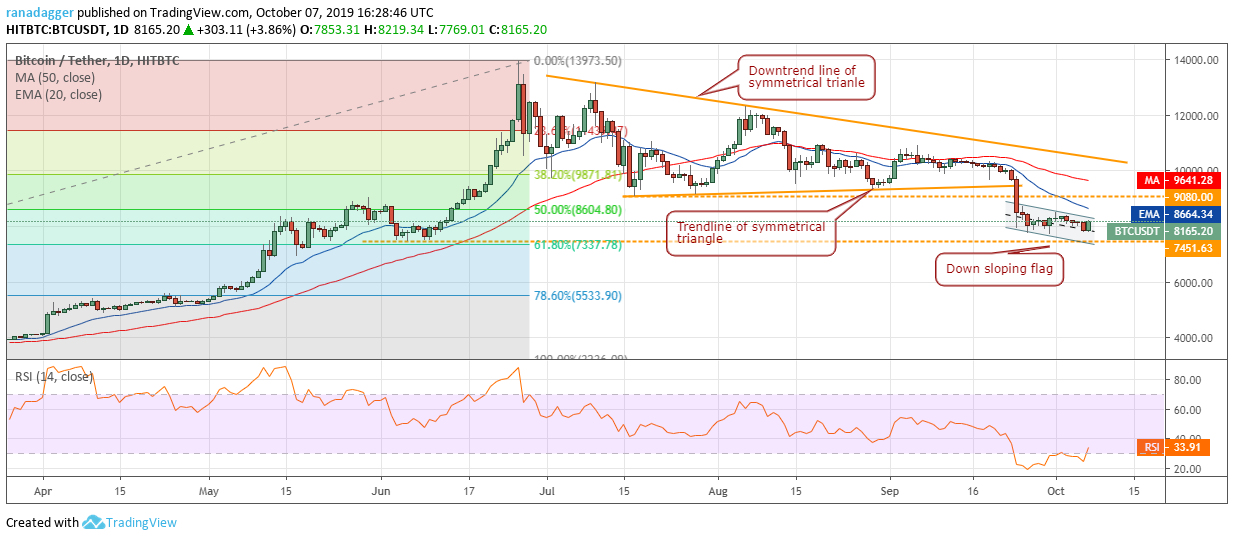This screenshot has height=540, width=1234.
Task: Click the TradingView cloud logo icon
Action: coord(94,523)
